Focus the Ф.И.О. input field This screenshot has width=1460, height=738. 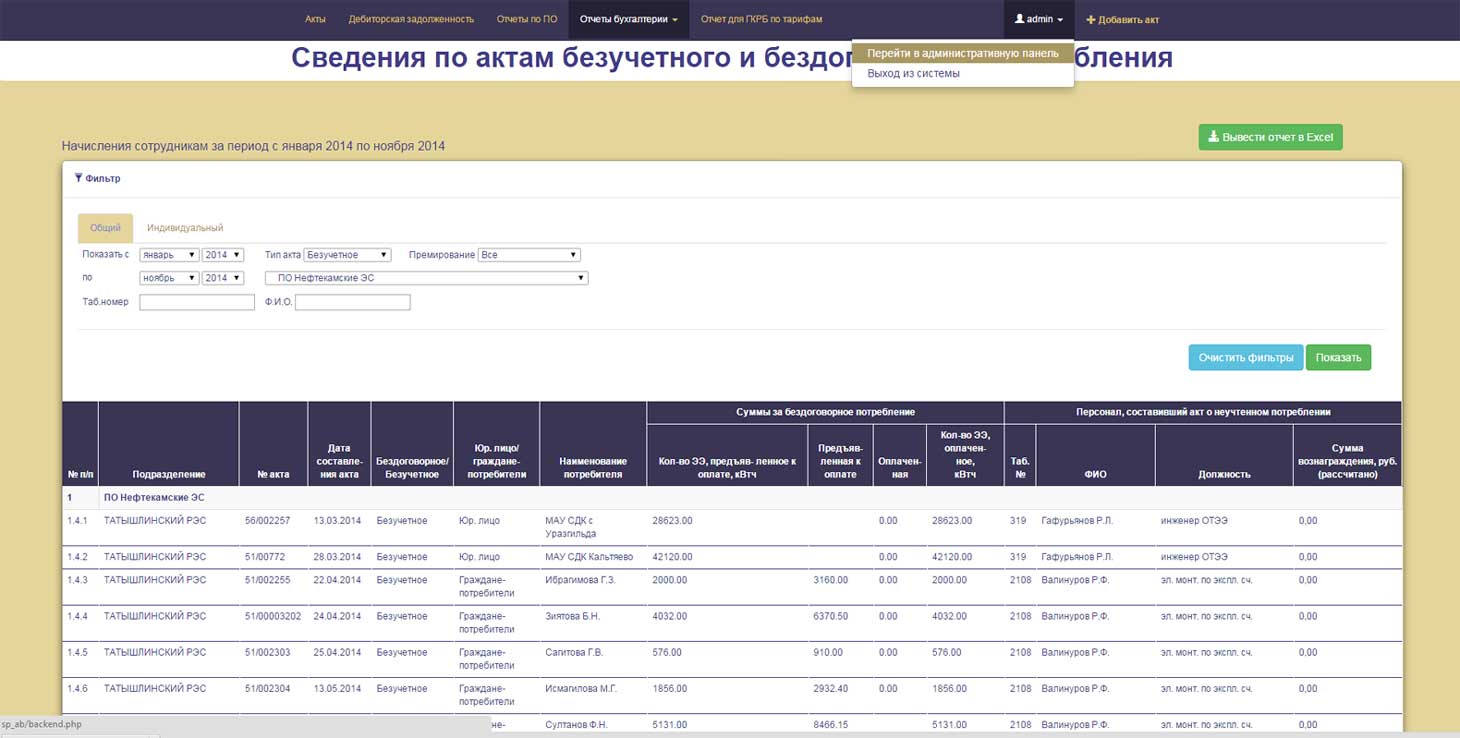point(353,302)
